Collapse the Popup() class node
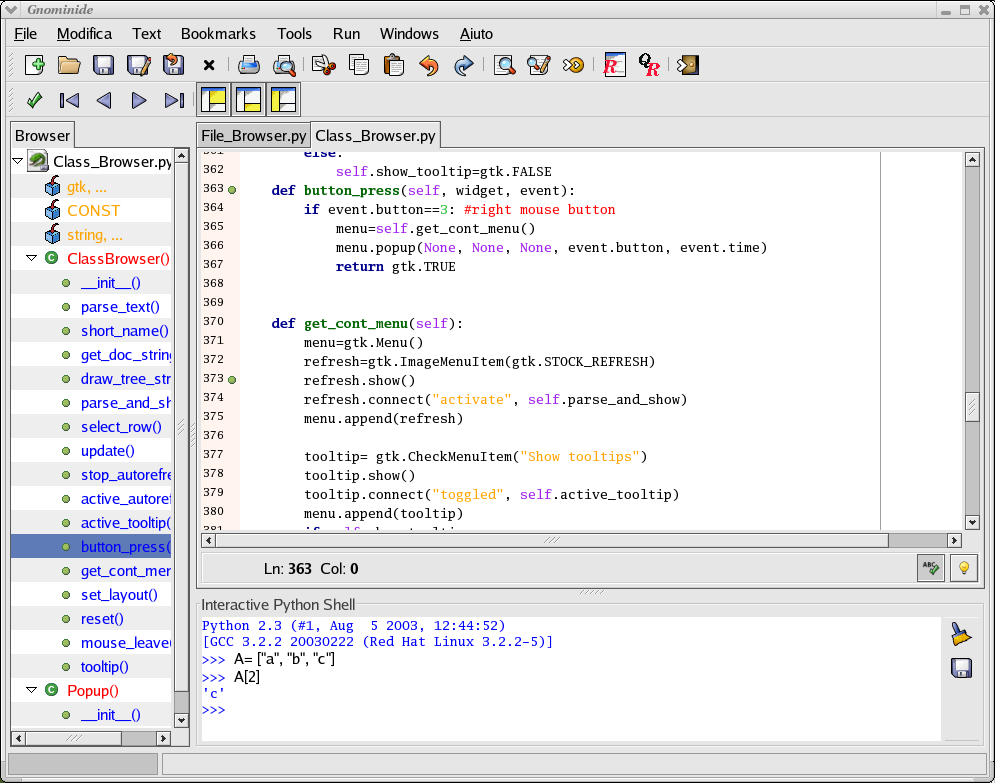The width and height of the screenshot is (995, 783). (x=30, y=690)
